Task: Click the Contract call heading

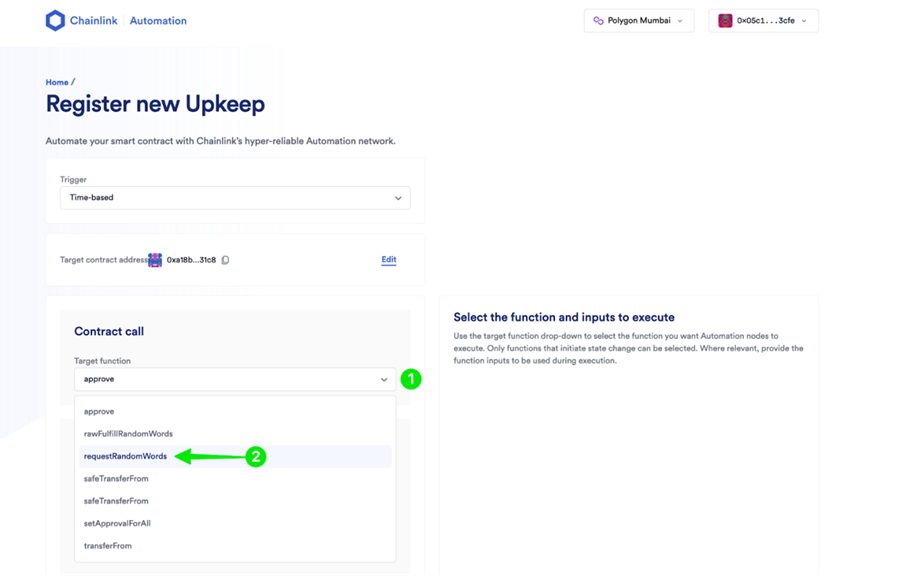Action: (109, 331)
